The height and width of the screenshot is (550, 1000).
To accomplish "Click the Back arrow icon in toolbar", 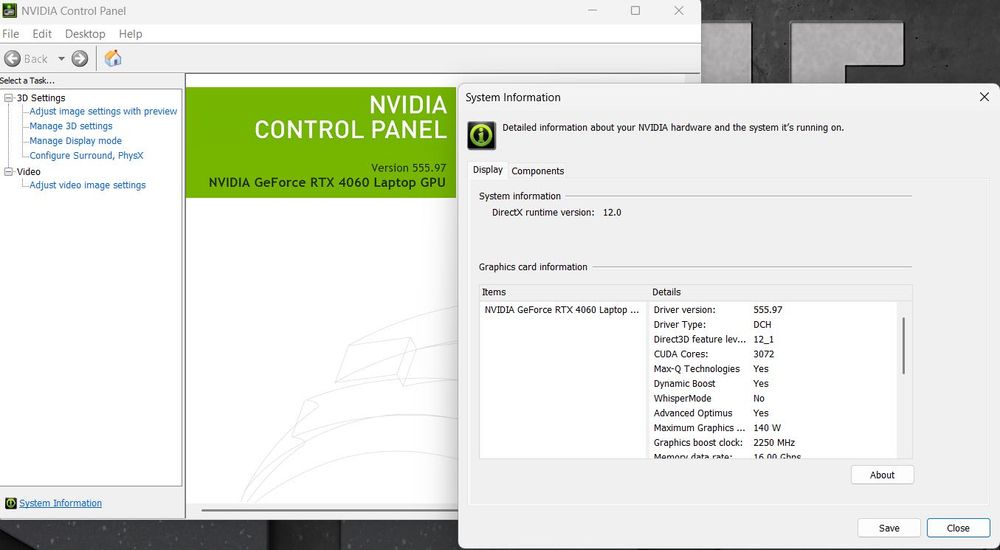I will pos(12,59).
